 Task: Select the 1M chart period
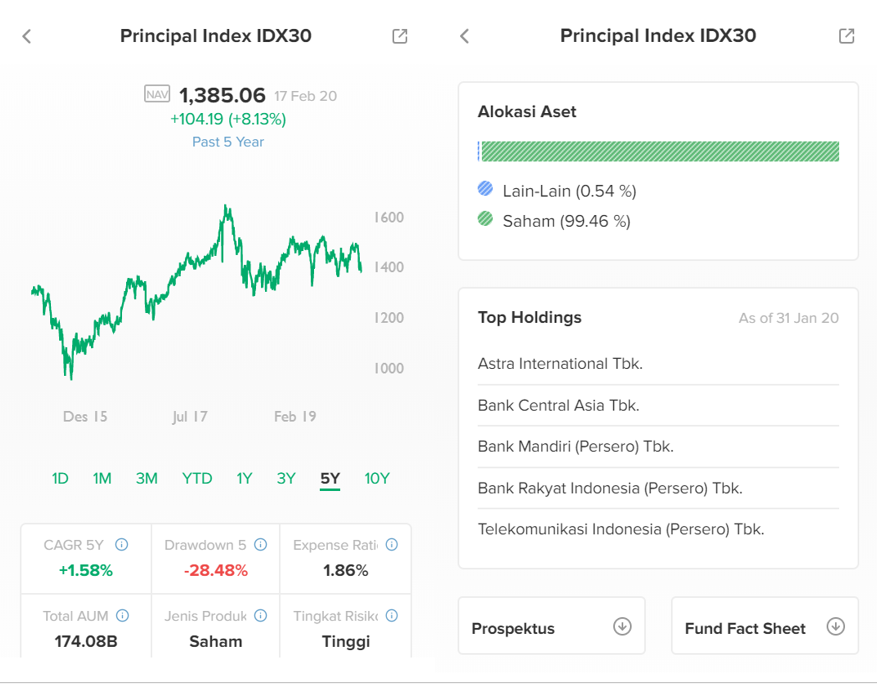(102, 478)
